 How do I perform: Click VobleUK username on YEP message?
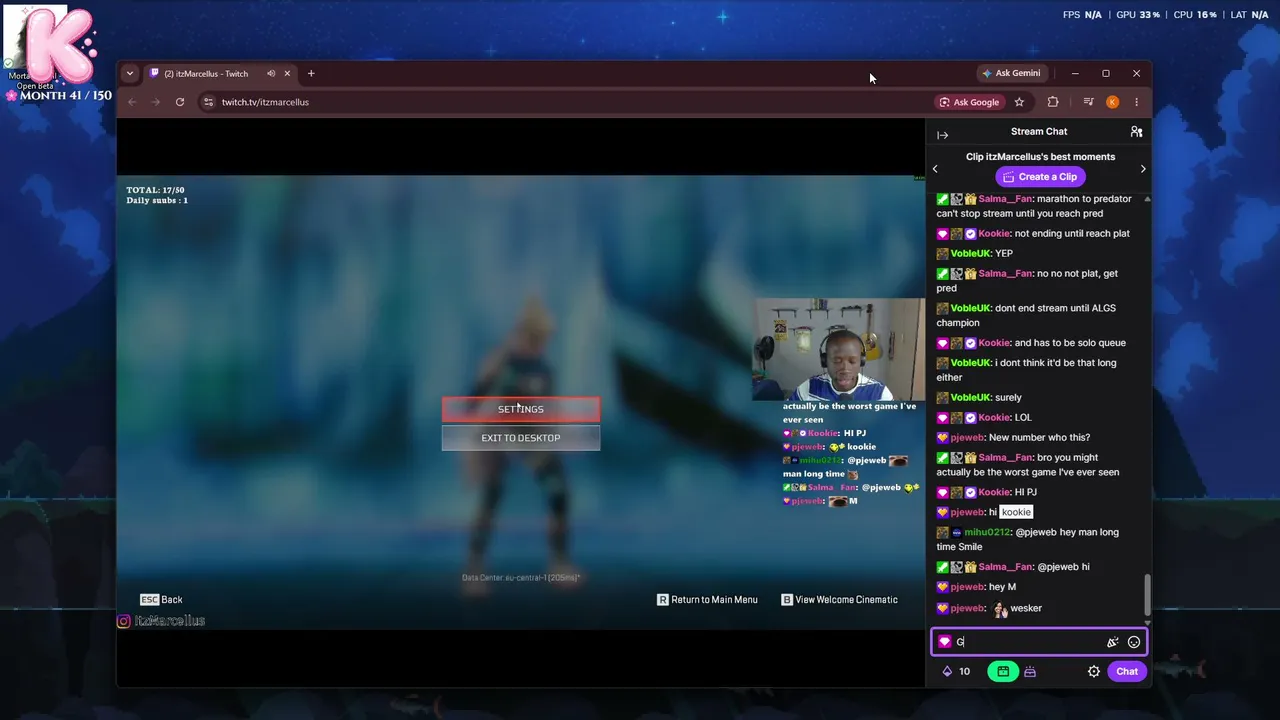tap(968, 254)
